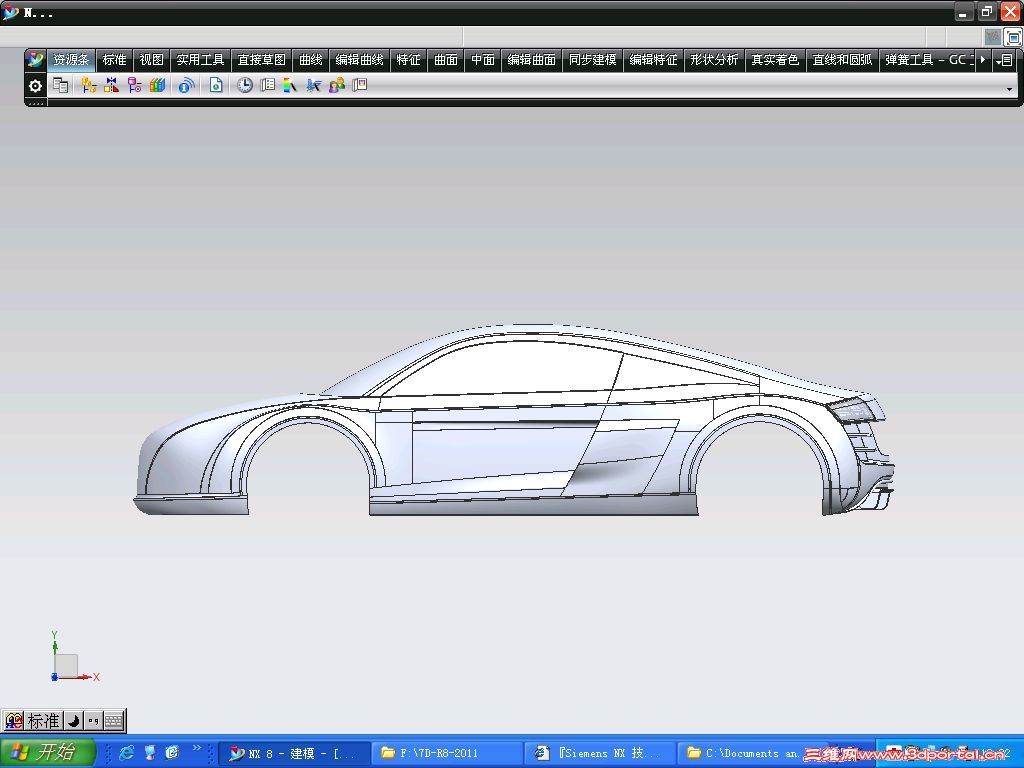This screenshot has height=768, width=1024.
Task: Switch to the 形状分析 tab
Action: pos(714,60)
